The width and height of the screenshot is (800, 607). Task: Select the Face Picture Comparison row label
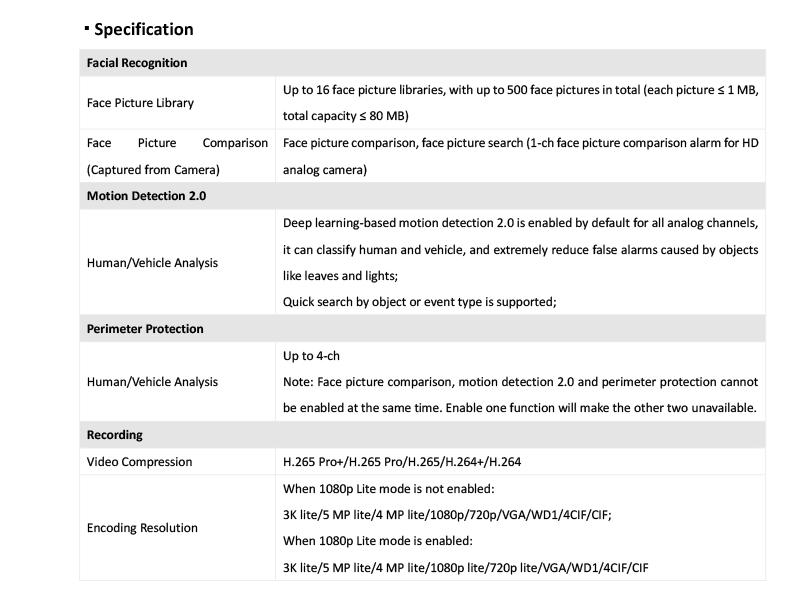point(177,156)
